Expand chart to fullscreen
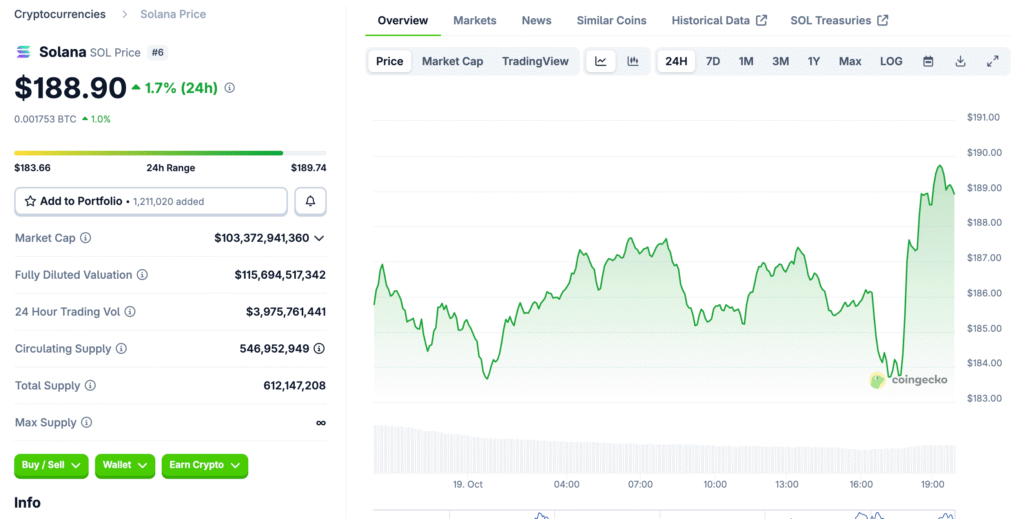 pyautogui.click(x=992, y=61)
